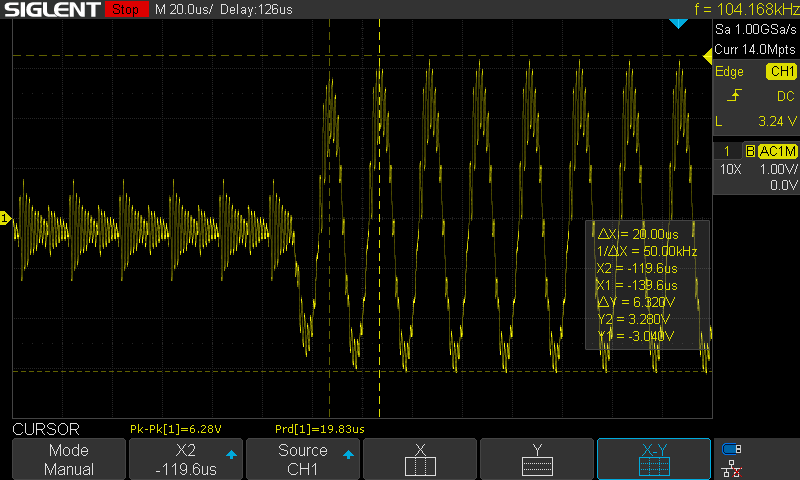Click the Pk-Pk[1]=6.28V measurement
The height and width of the screenshot is (480, 800).
tap(176, 429)
